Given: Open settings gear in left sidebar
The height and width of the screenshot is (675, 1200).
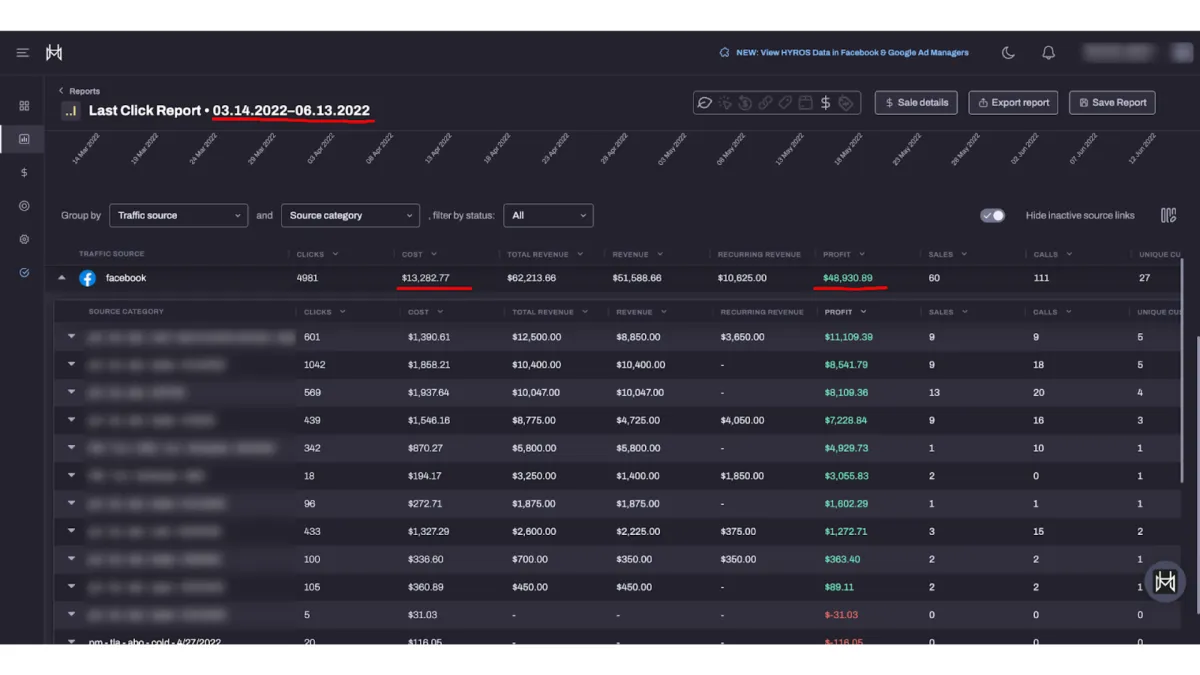Looking at the screenshot, I should [24, 240].
